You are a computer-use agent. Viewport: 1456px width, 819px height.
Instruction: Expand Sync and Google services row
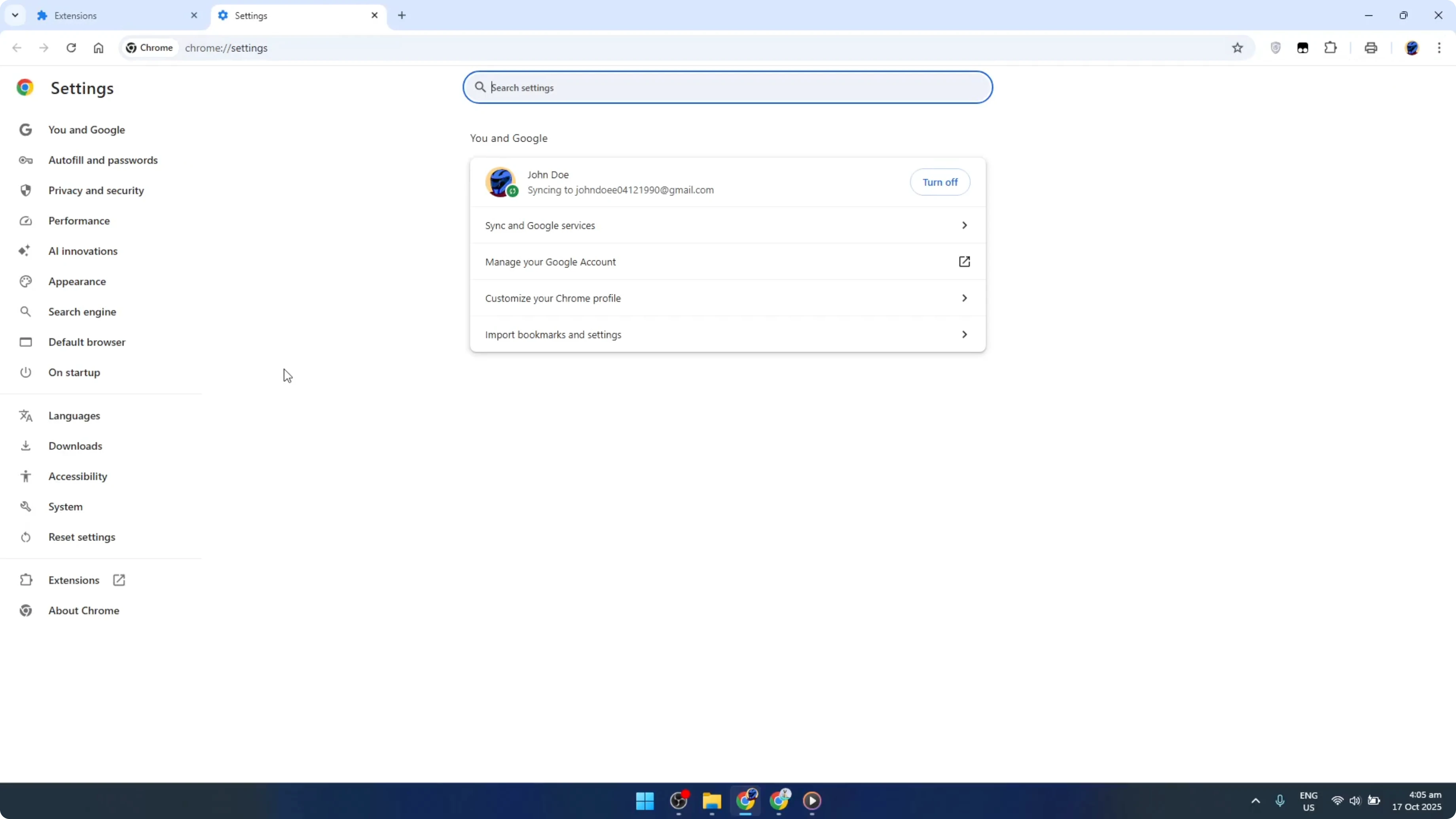coord(728,226)
